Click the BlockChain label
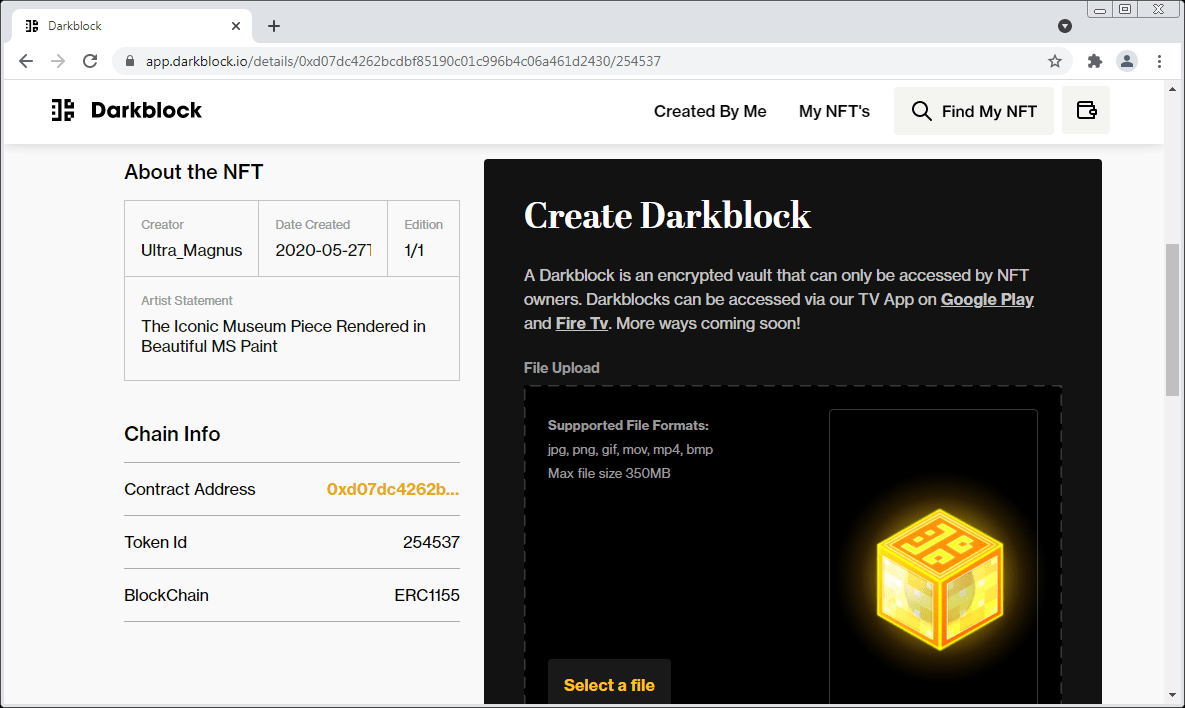 click(x=166, y=595)
